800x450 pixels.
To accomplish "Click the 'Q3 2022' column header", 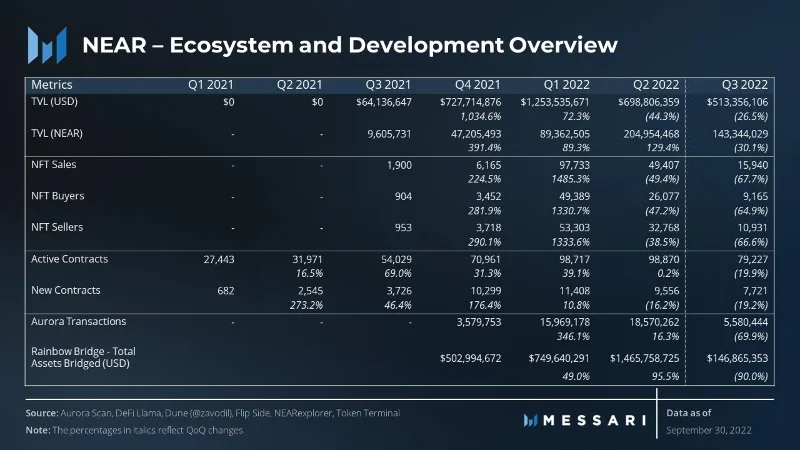I will point(745,85).
